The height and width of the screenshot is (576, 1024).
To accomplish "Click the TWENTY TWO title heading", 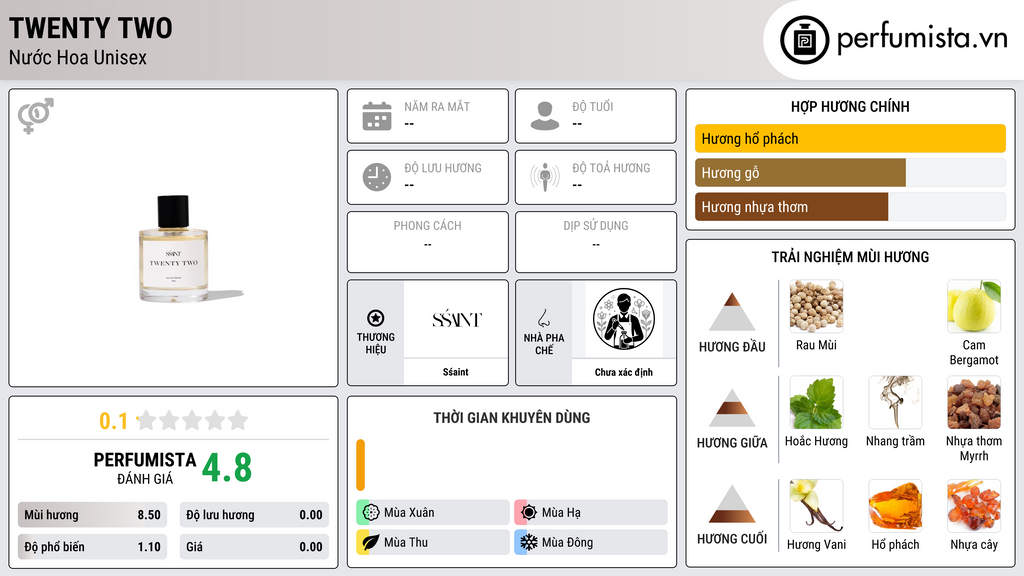I will pos(91,28).
